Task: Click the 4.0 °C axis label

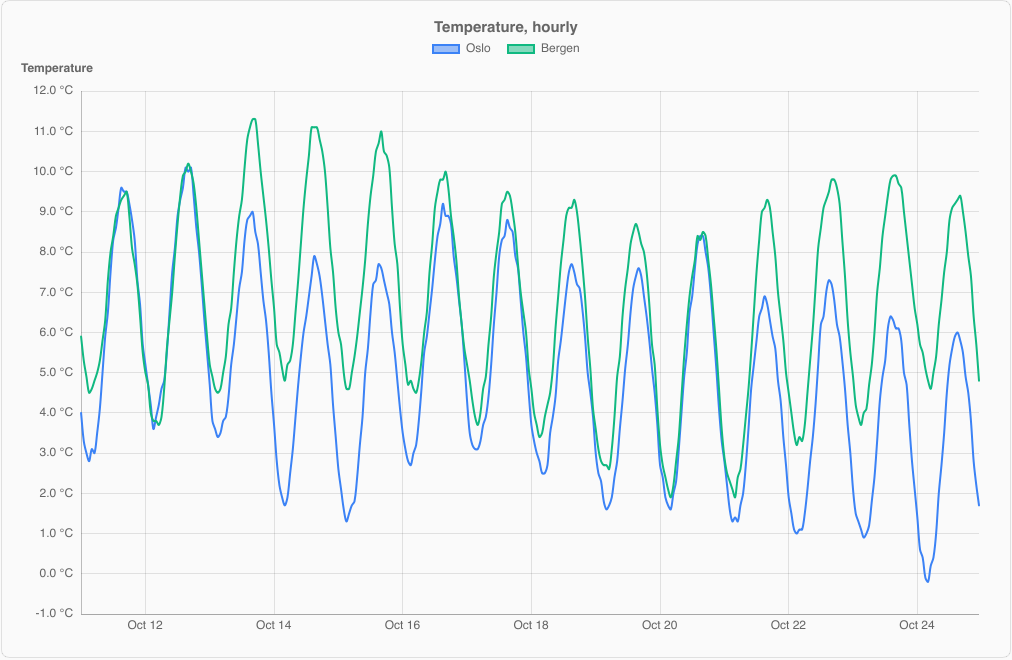Action: [56, 412]
